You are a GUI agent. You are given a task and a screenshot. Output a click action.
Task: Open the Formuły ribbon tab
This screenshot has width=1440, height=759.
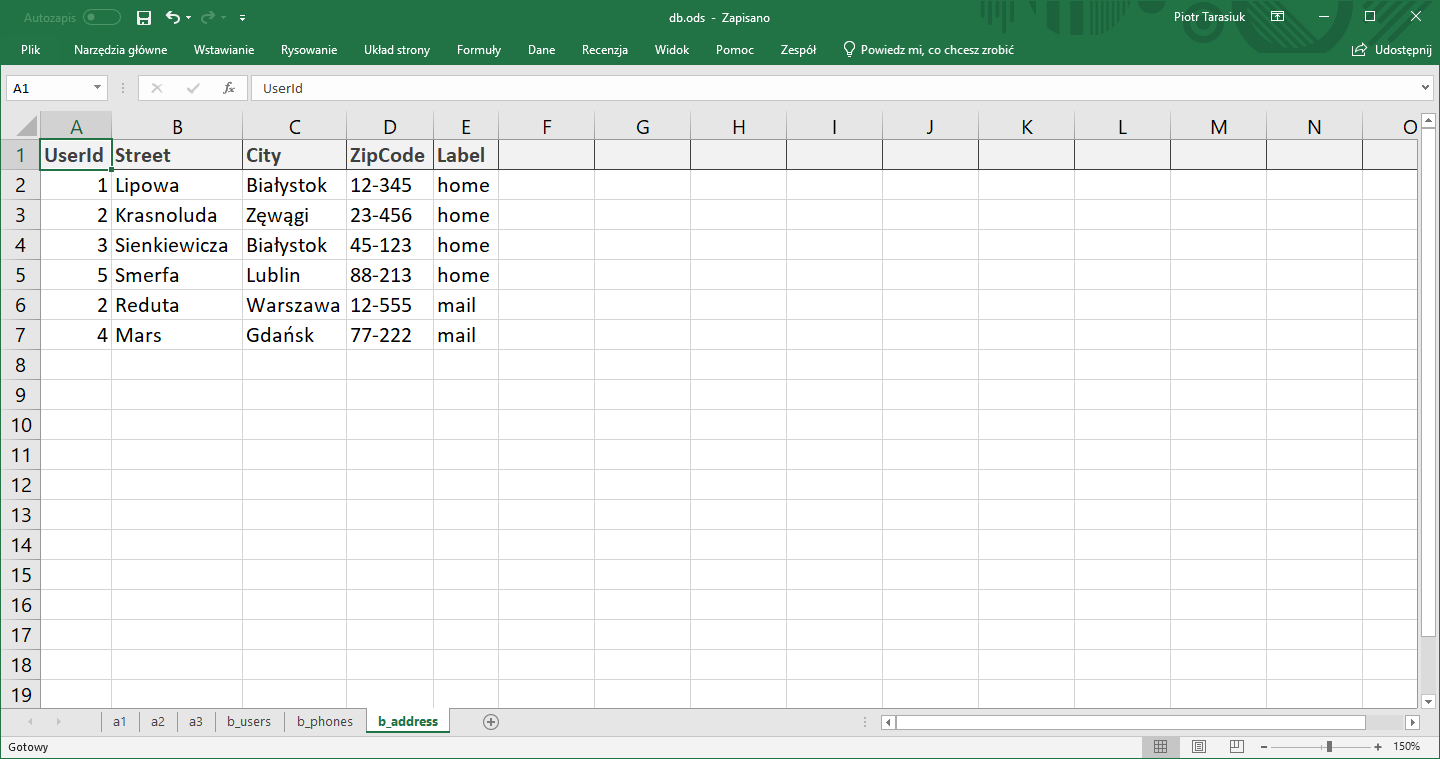[x=478, y=49]
